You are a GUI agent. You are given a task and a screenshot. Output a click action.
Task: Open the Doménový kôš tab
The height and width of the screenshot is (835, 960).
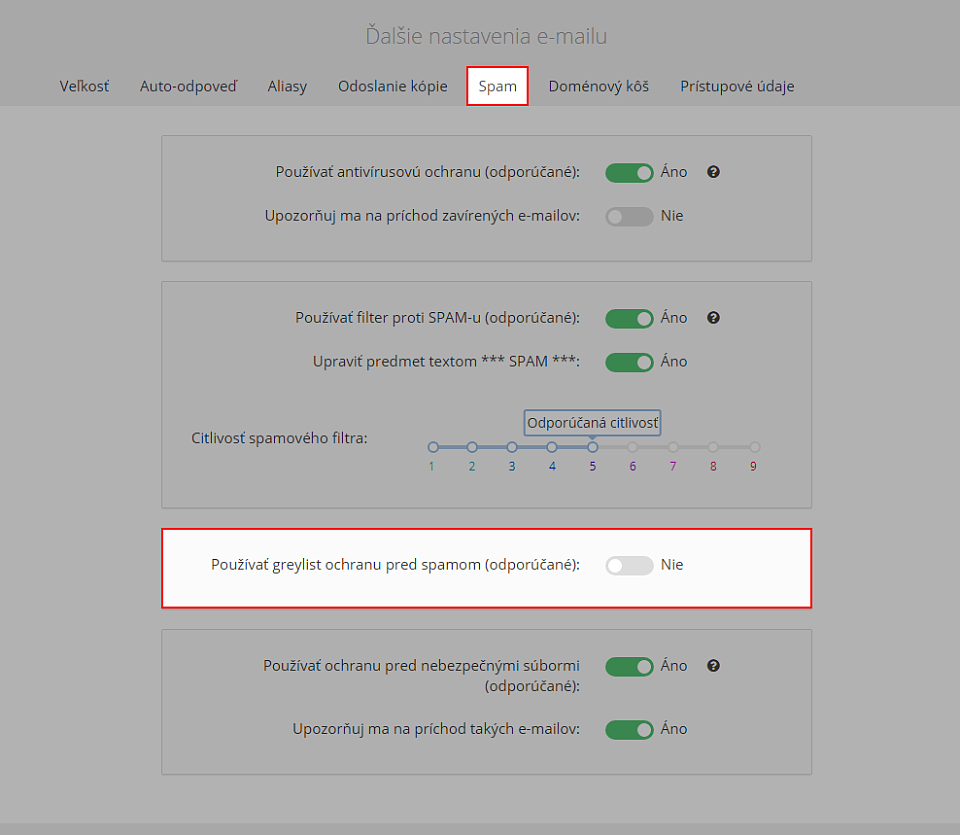pyautogui.click(x=599, y=86)
